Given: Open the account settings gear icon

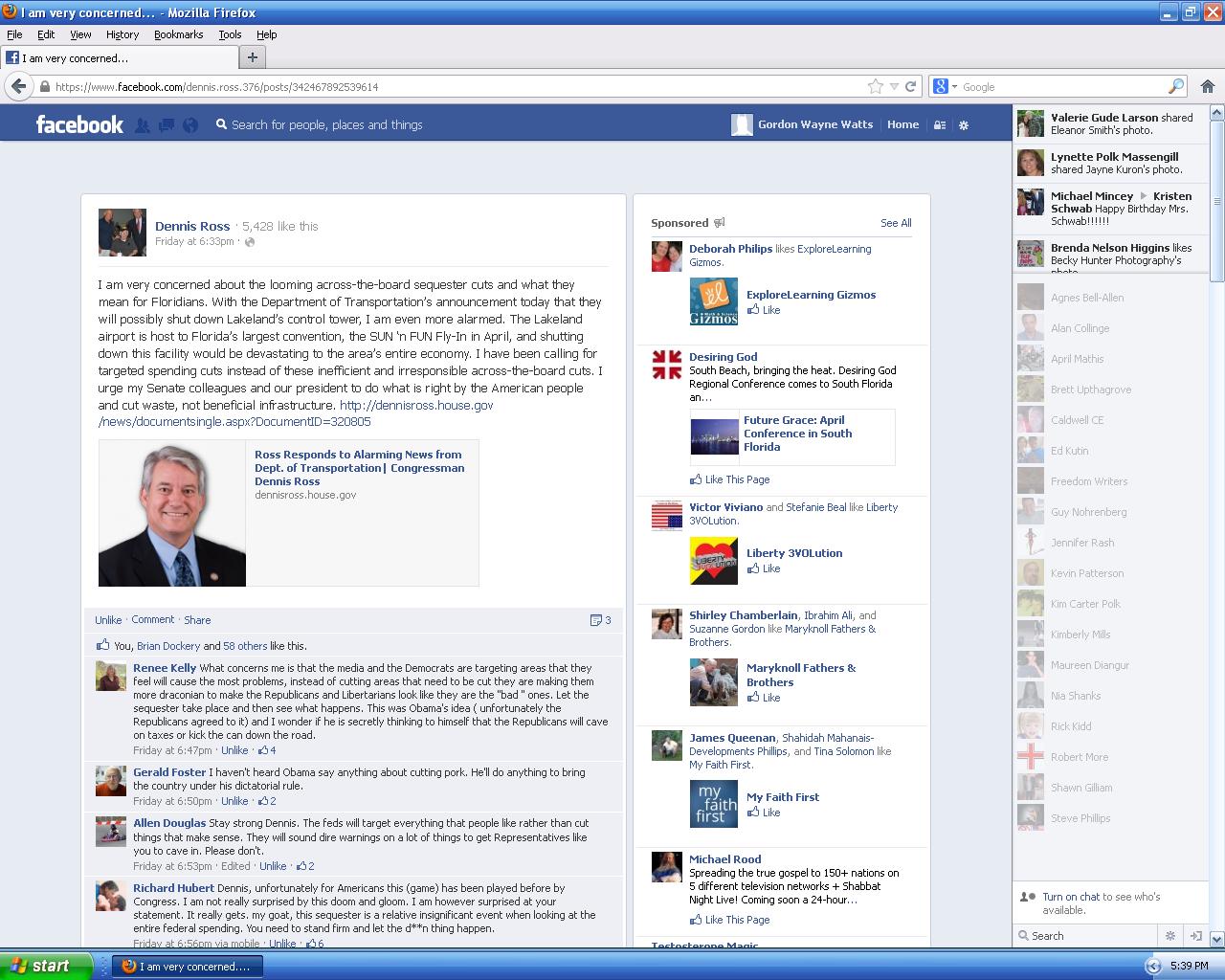Looking at the screenshot, I should 964,125.
